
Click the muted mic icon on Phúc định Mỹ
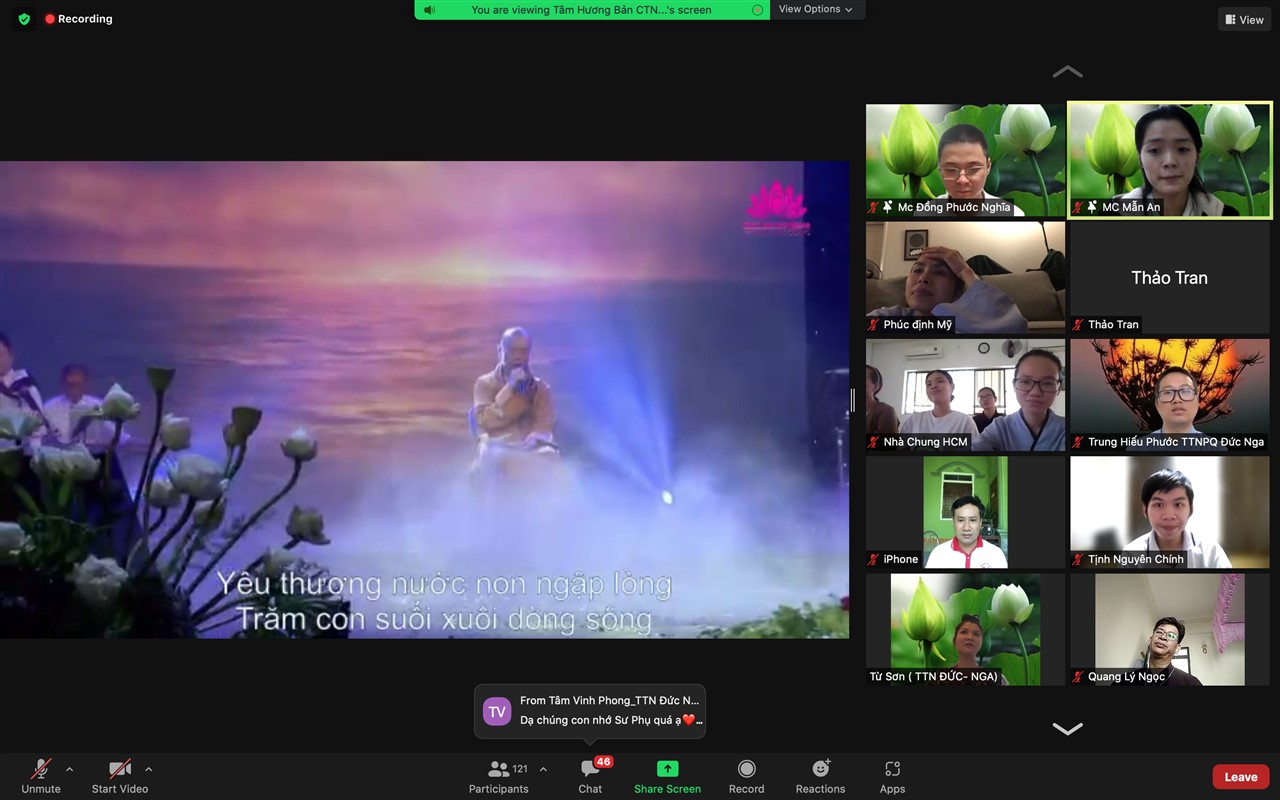[875, 325]
